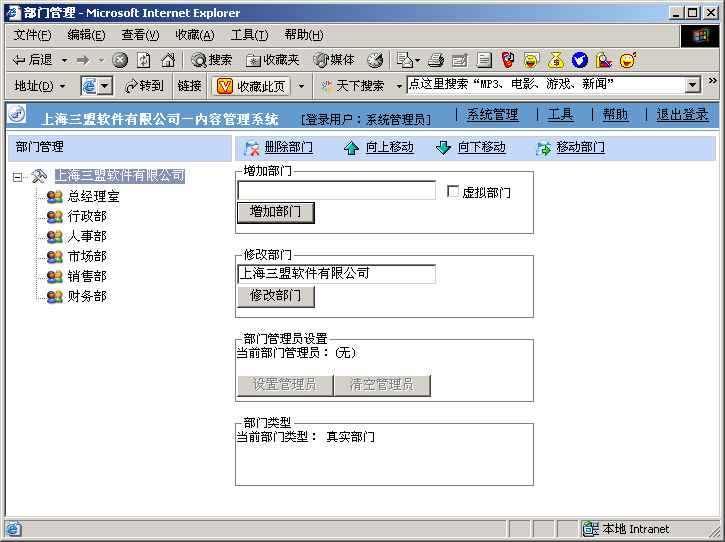The height and width of the screenshot is (542, 725).
Task: Click the laughing face plugin icon
Action: 531,60
